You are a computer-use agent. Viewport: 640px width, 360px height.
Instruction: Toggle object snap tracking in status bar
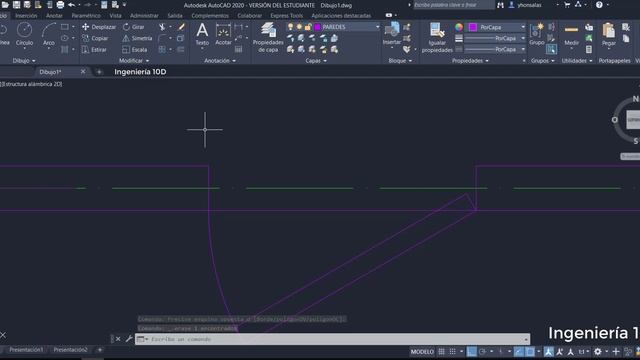[518, 351]
